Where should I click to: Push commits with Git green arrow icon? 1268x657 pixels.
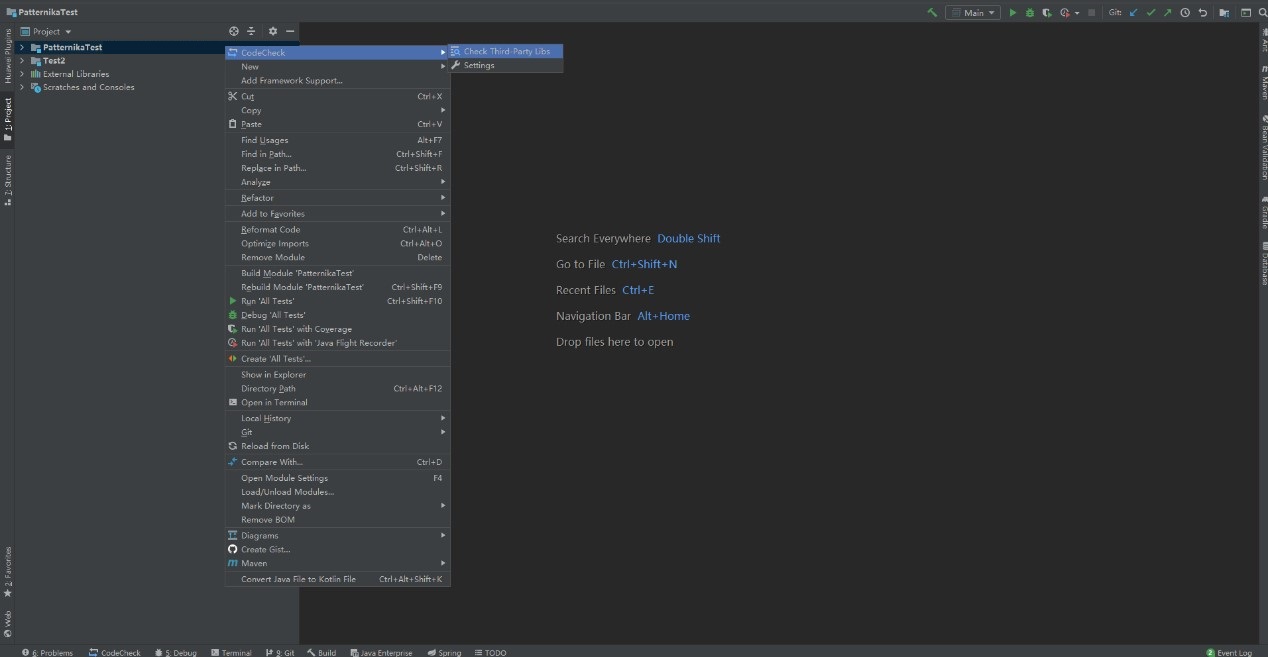click(x=1167, y=13)
